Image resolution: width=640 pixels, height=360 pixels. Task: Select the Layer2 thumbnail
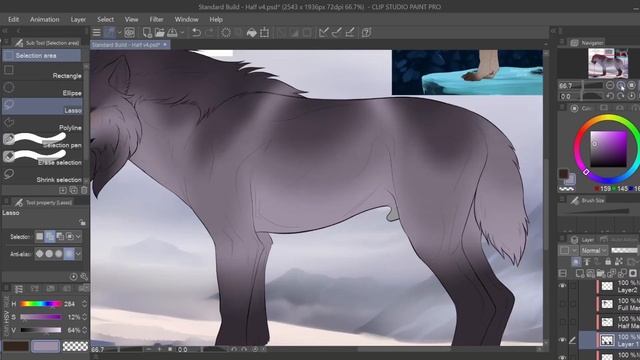coord(607,286)
